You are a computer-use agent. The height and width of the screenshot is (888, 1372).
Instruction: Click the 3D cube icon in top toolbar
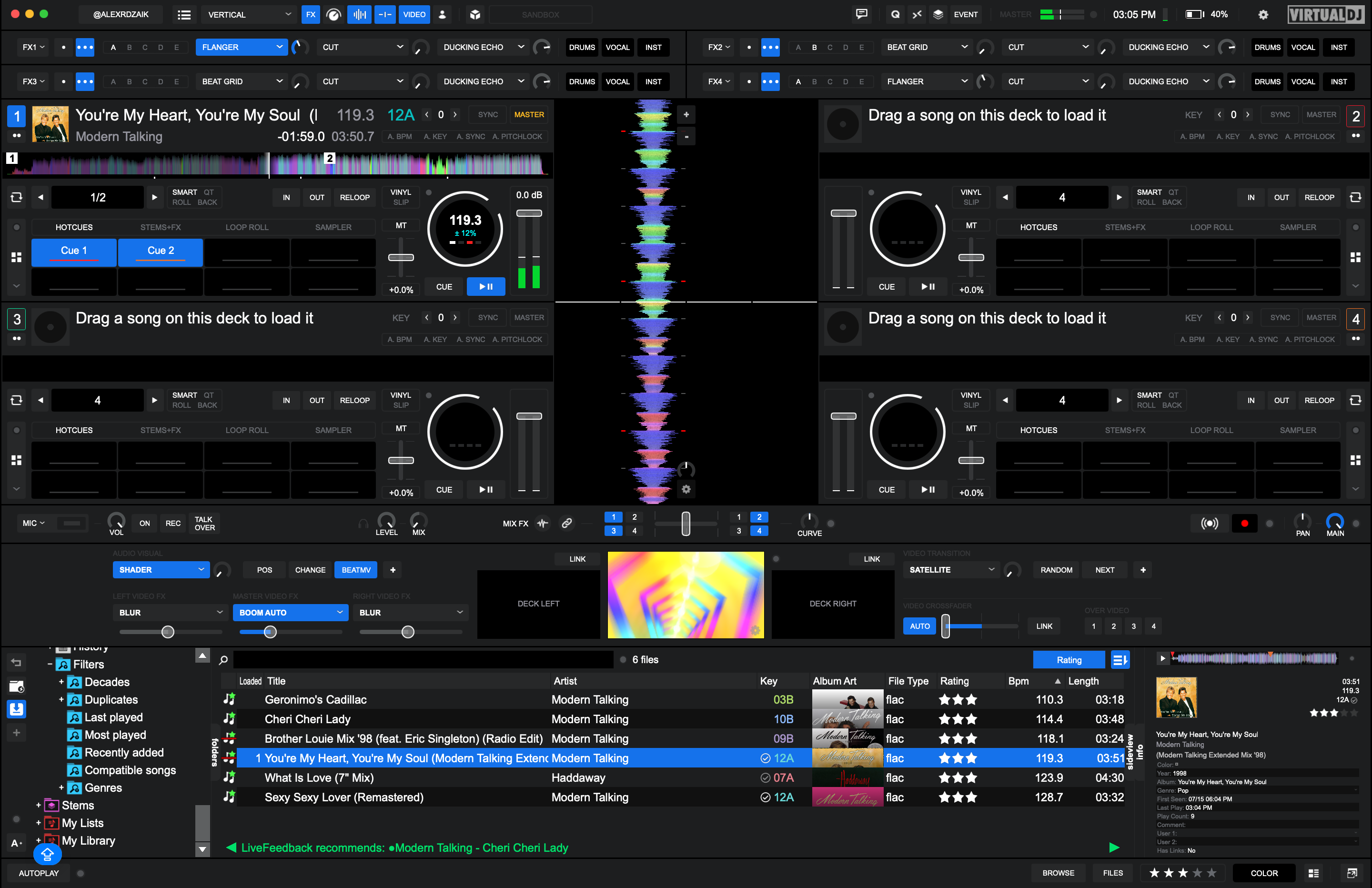(475, 14)
